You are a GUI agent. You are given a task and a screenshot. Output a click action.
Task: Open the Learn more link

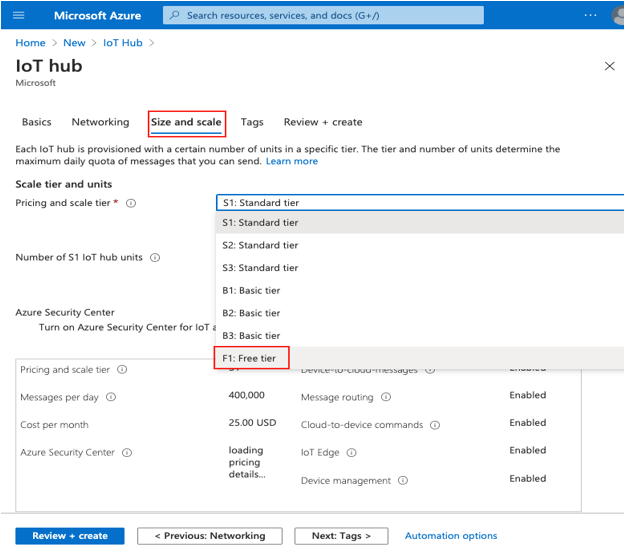pos(292,161)
